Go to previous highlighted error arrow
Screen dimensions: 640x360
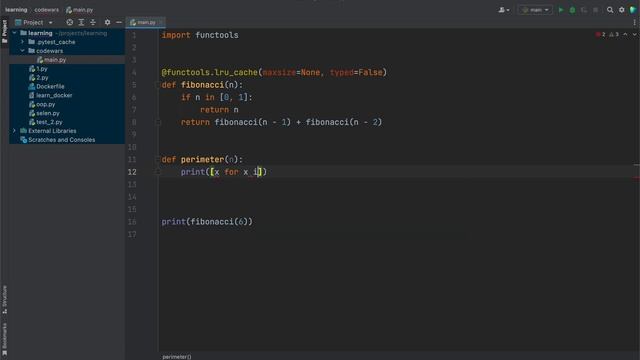(x=625, y=35)
